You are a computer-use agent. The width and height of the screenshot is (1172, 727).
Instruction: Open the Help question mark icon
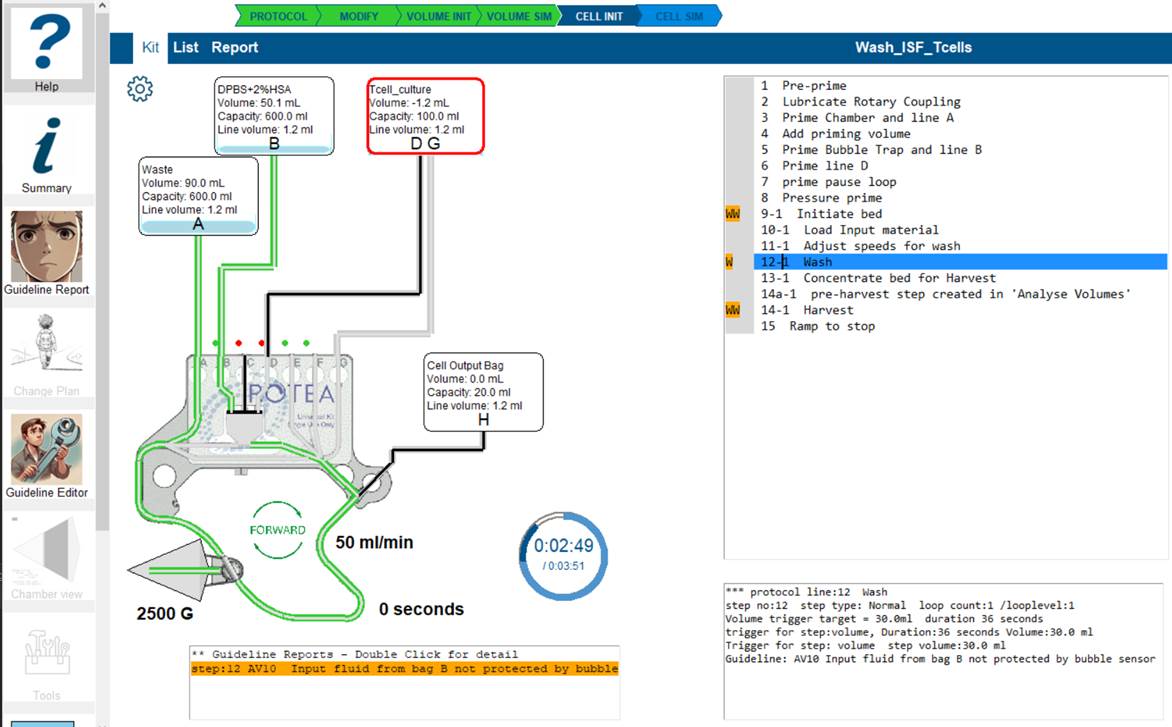point(46,45)
